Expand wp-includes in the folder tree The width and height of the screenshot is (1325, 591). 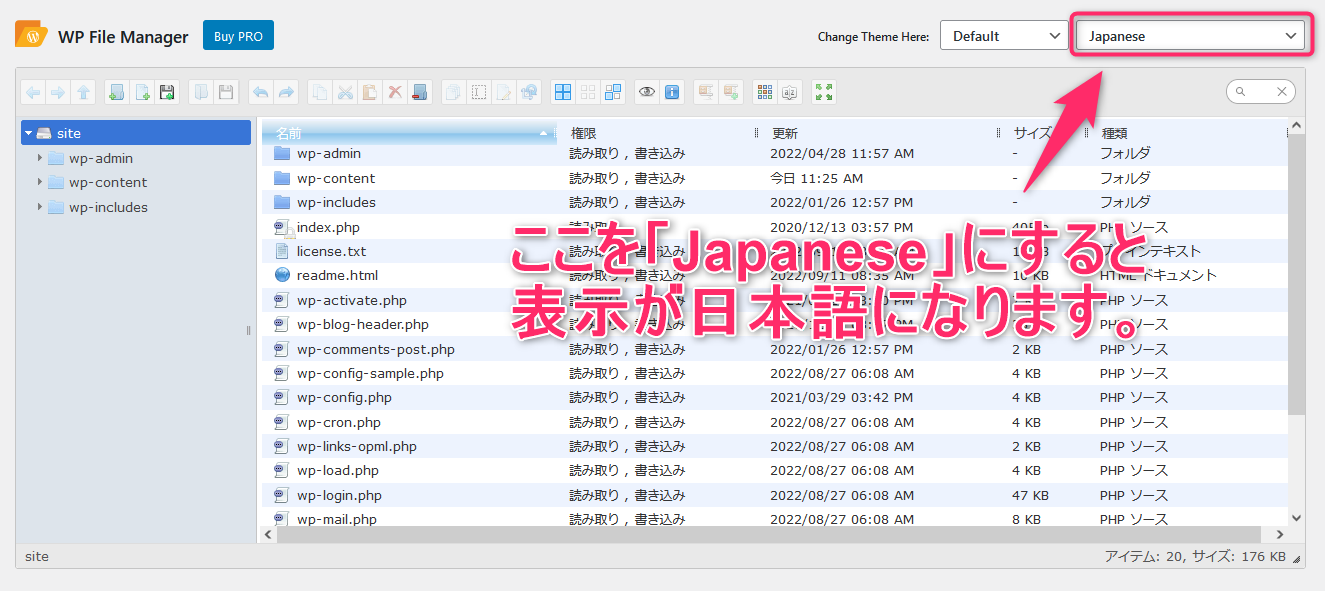pos(40,207)
